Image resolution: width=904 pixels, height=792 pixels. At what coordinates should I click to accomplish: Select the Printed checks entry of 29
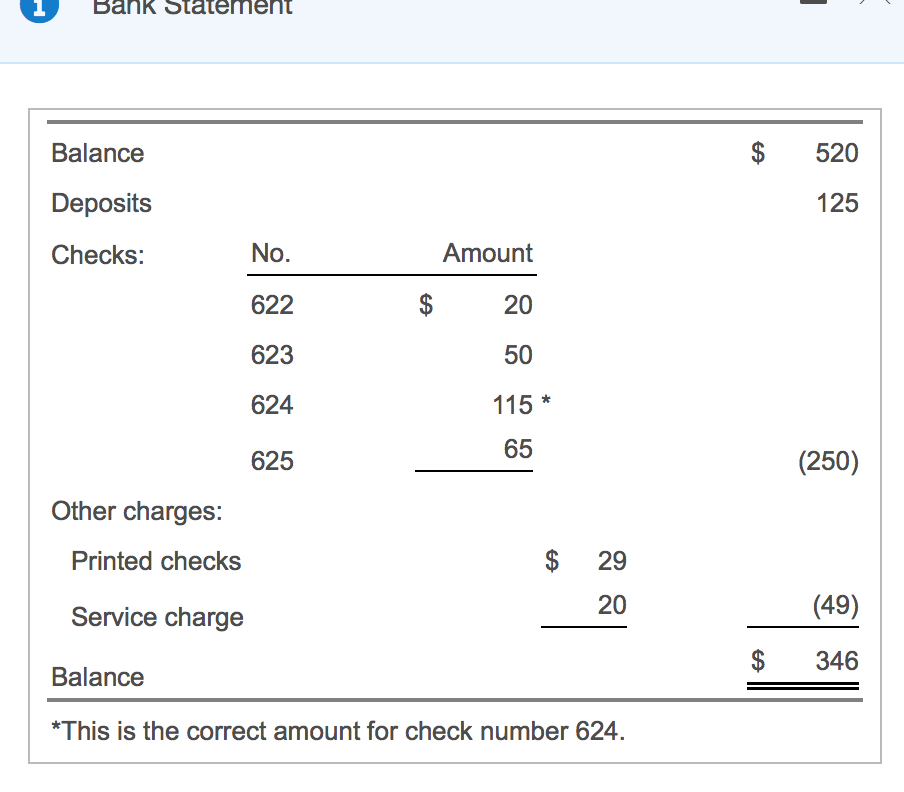(613, 561)
